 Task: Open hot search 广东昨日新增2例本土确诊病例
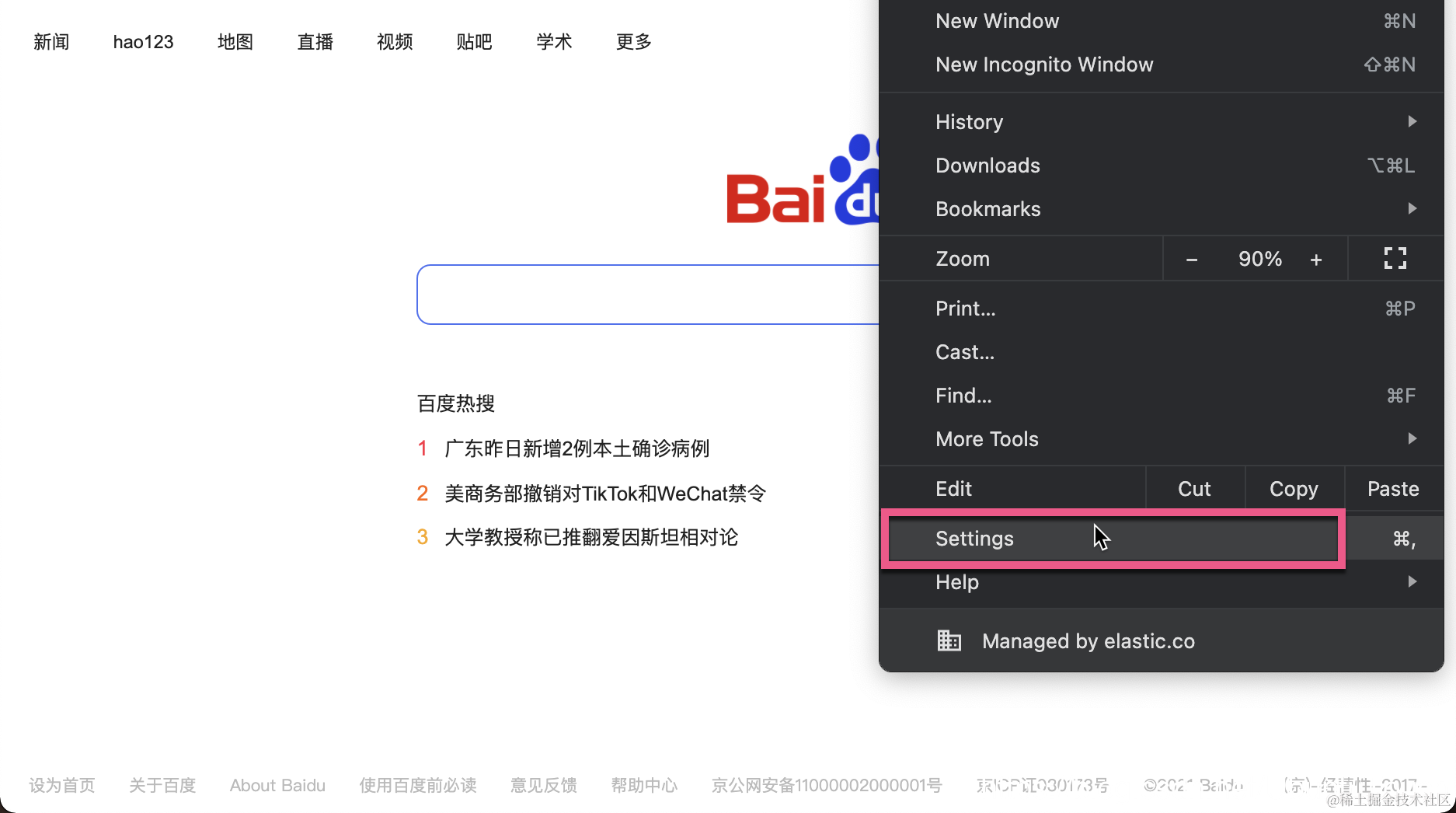point(576,448)
